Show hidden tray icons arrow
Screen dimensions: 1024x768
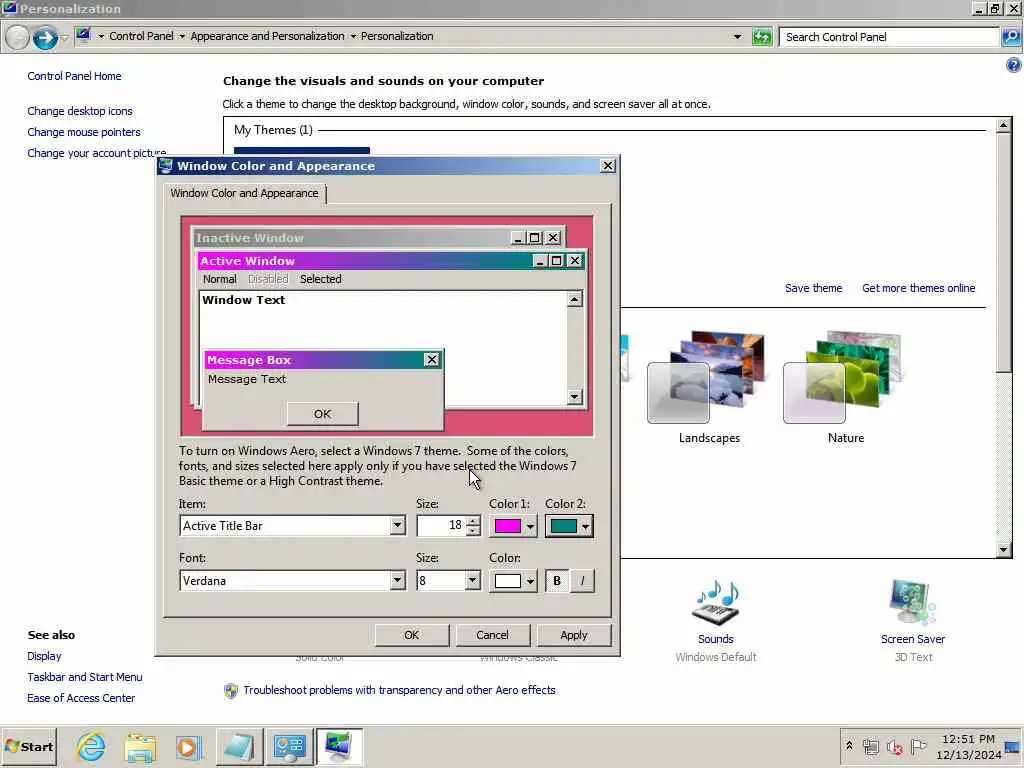coord(849,745)
